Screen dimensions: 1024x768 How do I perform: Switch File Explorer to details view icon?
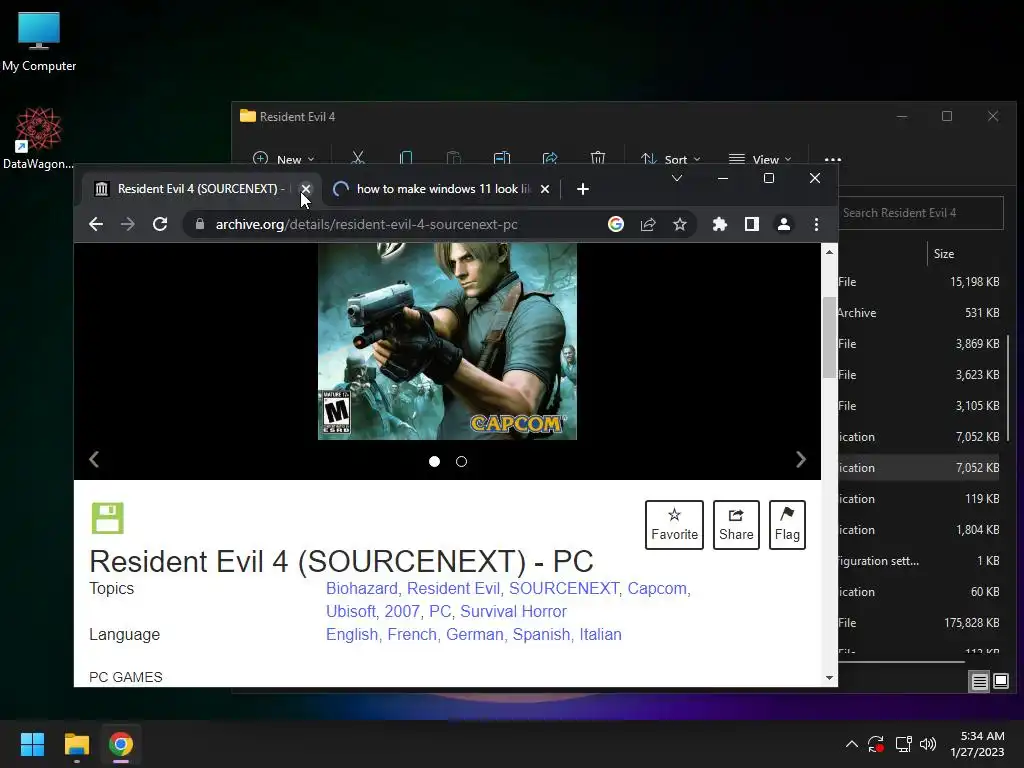click(x=980, y=682)
